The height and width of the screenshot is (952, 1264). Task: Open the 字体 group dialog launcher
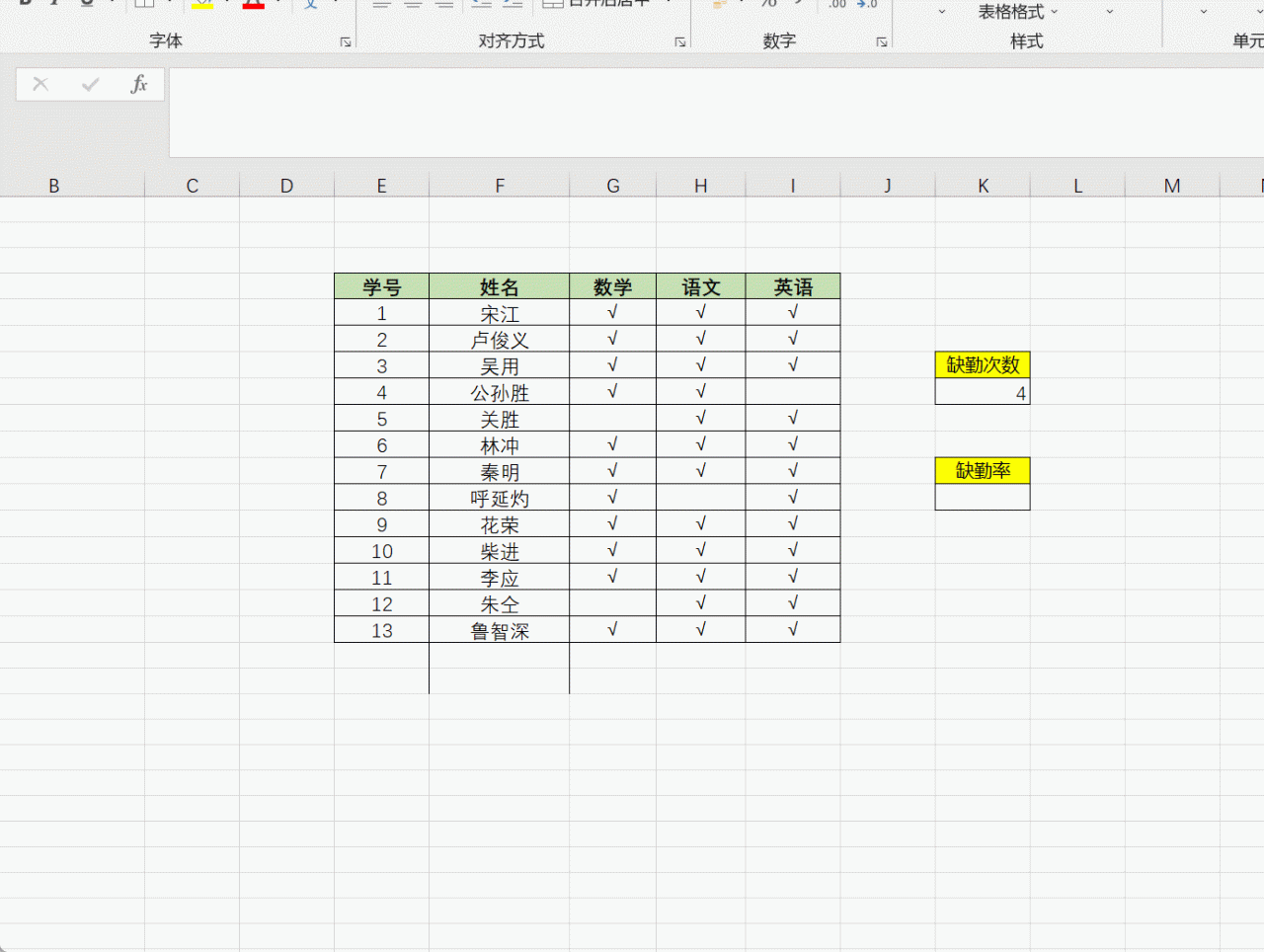tap(346, 42)
